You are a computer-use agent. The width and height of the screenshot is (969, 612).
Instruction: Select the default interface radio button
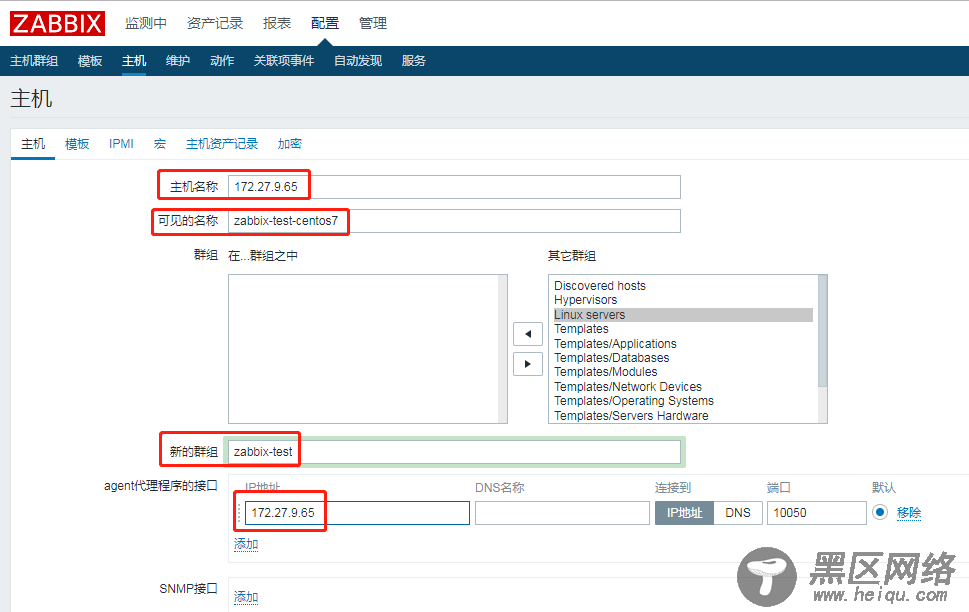click(880, 512)
